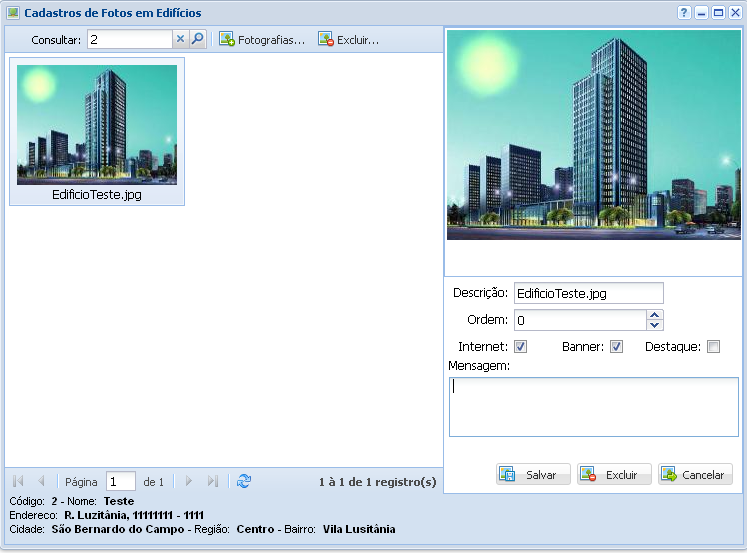The height and width of the screenshot is (553, 747).
Task: Decrease the Ordem value with down arrow
Action: point(655,325)
